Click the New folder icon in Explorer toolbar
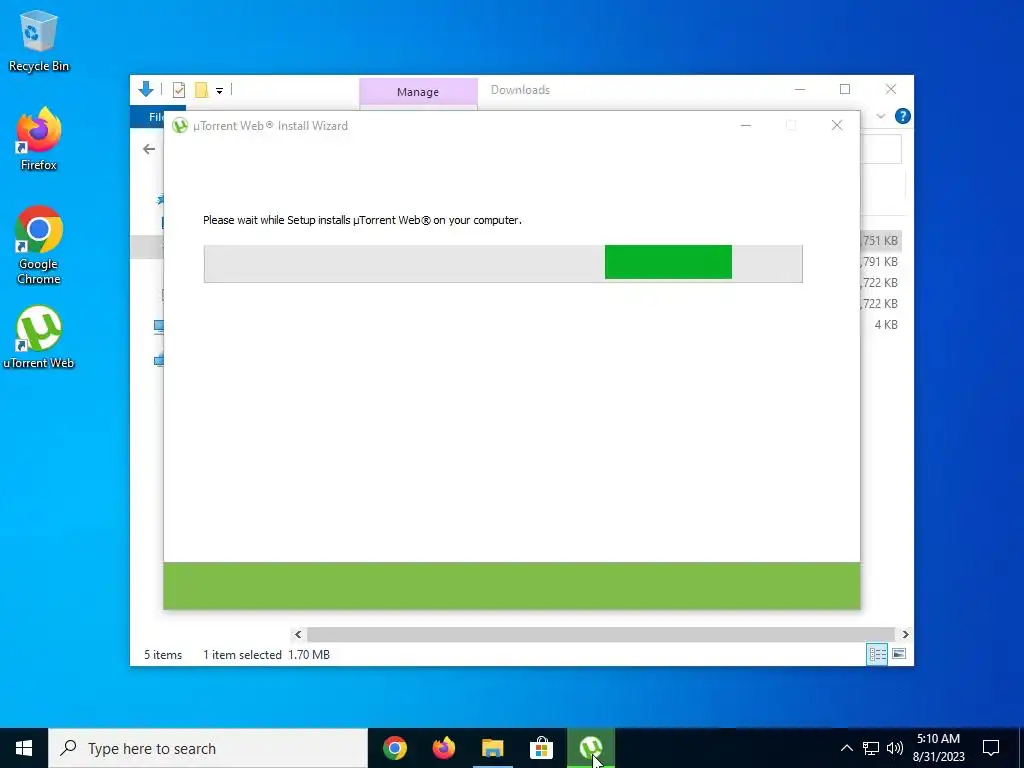The height and width of the screenshot is (768, 1024). click(201, 90)
